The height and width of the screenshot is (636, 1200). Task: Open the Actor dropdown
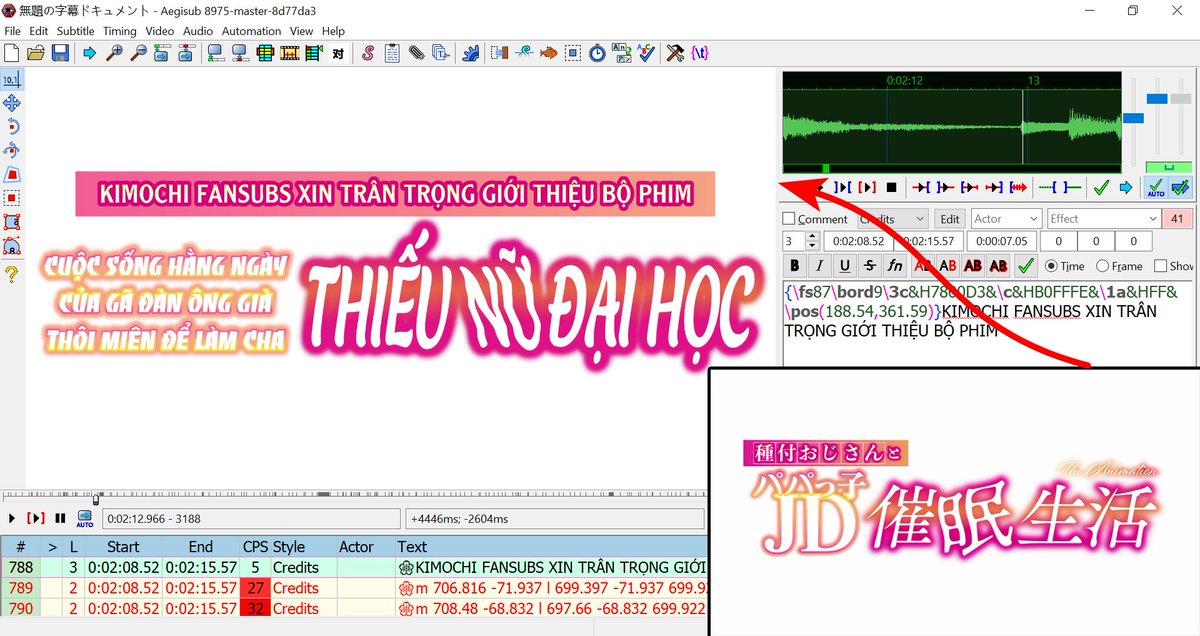(x=1006, y=219)
